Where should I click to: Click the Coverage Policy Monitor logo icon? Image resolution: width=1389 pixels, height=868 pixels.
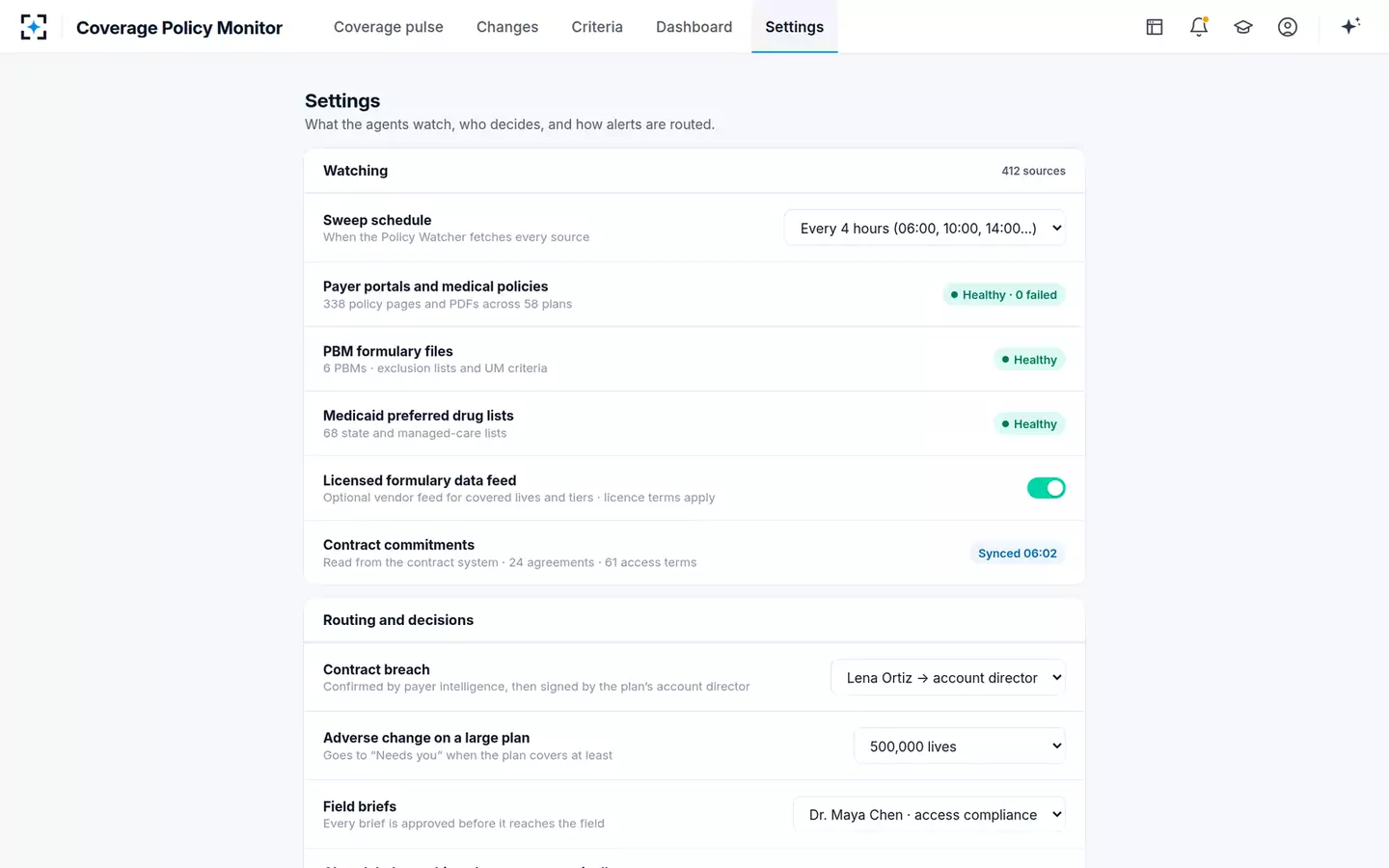coord(34,27)
